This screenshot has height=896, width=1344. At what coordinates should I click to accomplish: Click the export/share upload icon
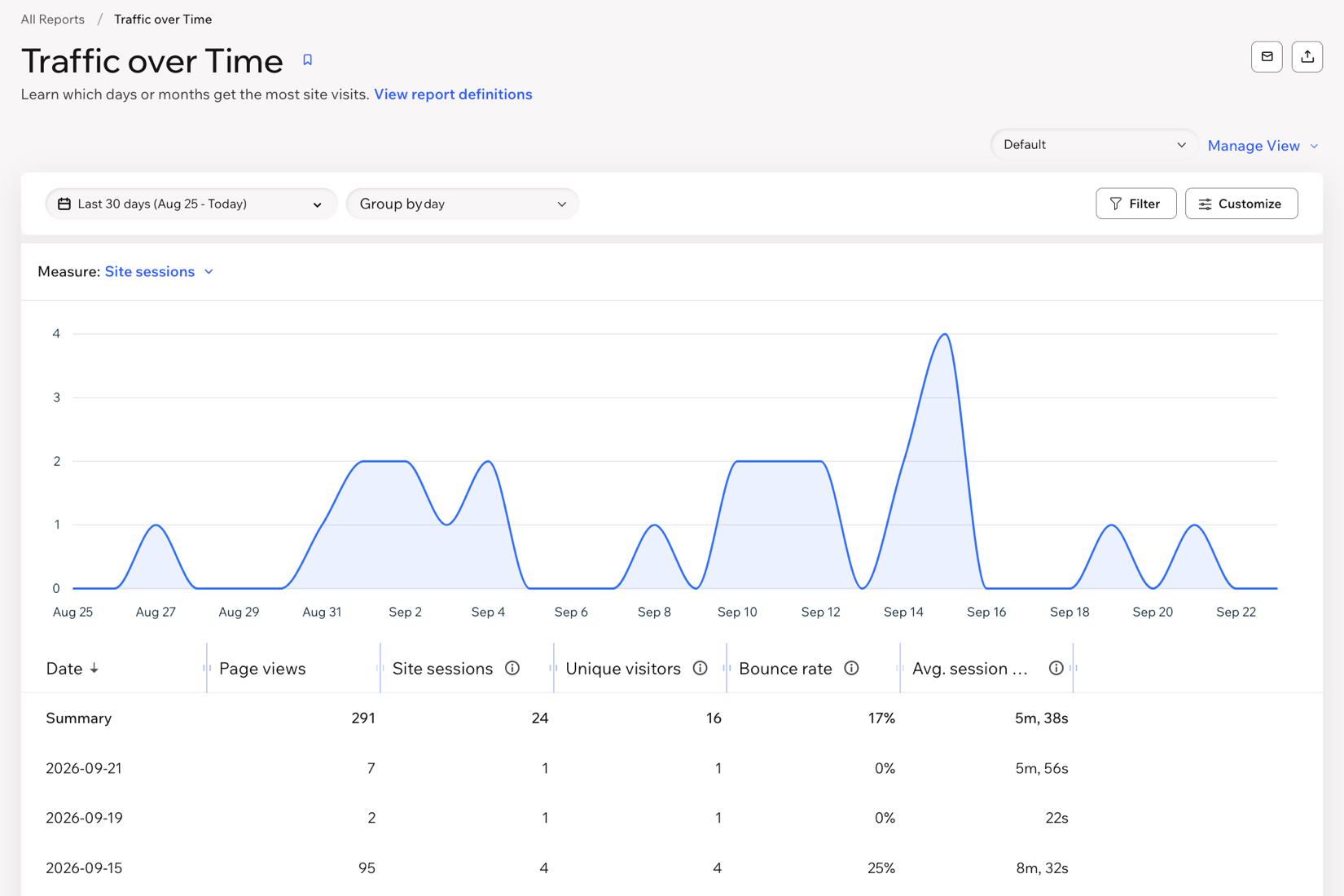[1307, 57]
